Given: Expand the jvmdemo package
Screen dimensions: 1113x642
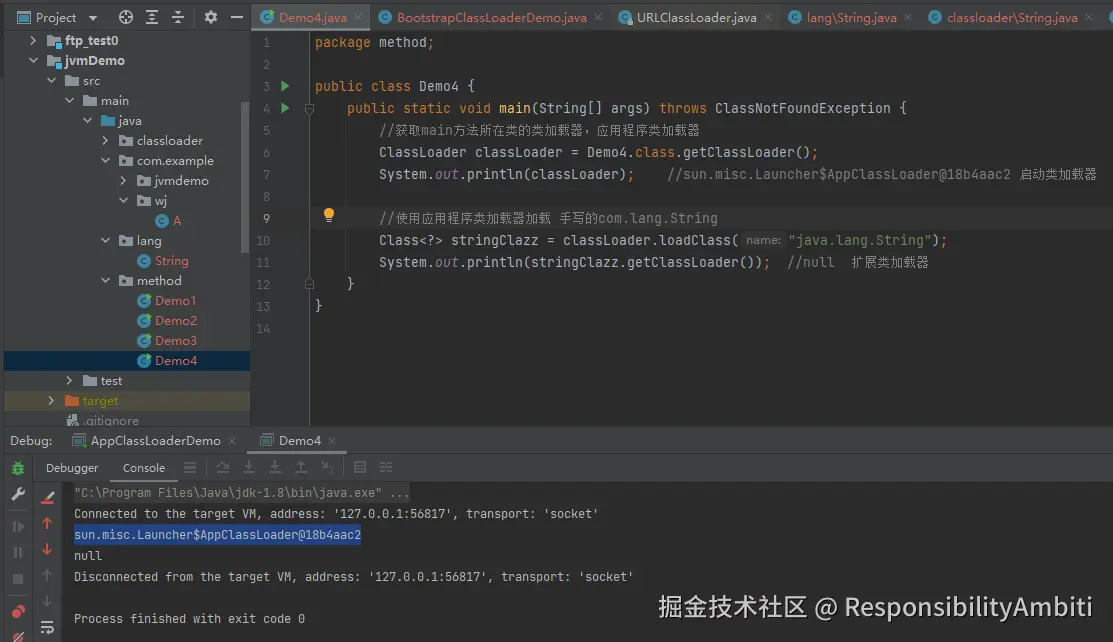Looking at the screenshot, I should click(x=124, y=180).
